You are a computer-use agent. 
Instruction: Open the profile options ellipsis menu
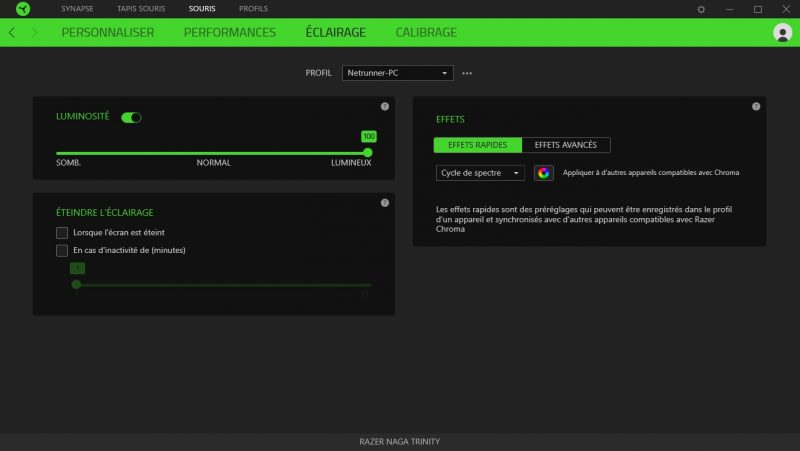coord(467,73)
